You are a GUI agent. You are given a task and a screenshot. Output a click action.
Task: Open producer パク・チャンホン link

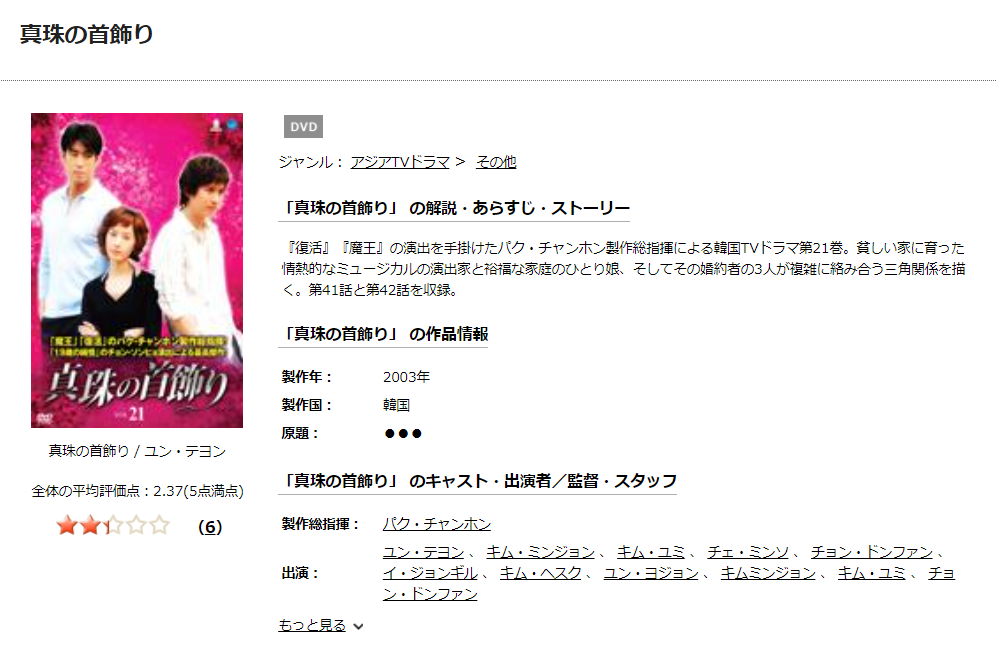click(437, 524)
